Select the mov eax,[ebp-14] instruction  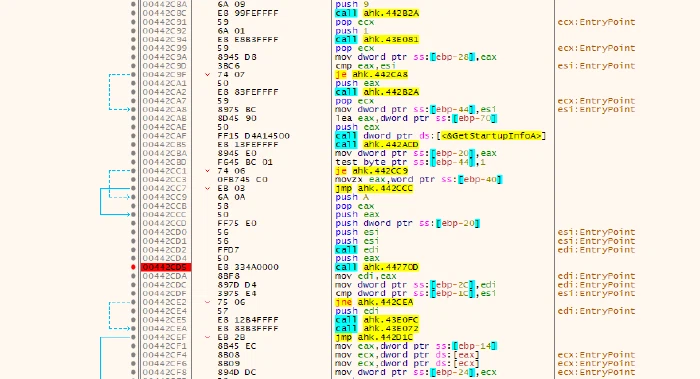coord(416,346)
